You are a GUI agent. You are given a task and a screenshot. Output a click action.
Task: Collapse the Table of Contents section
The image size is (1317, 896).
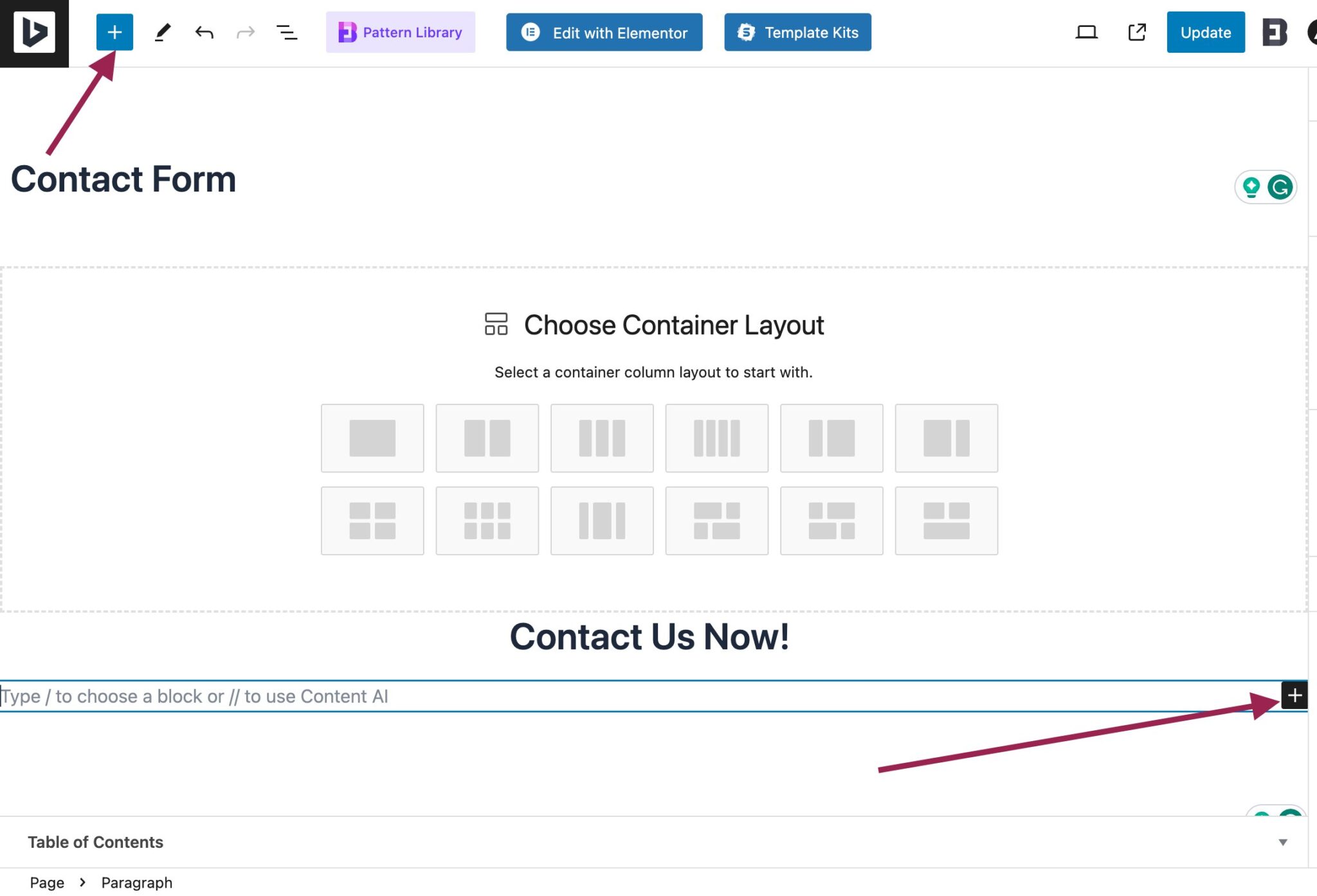click(x=1283, y=841)
